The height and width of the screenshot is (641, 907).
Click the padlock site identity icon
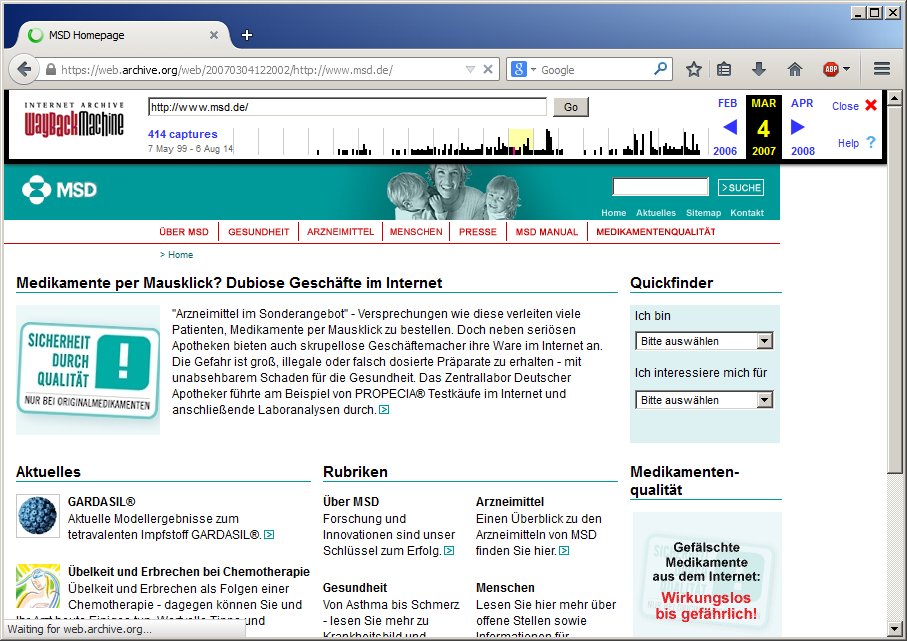coord(51,69)
